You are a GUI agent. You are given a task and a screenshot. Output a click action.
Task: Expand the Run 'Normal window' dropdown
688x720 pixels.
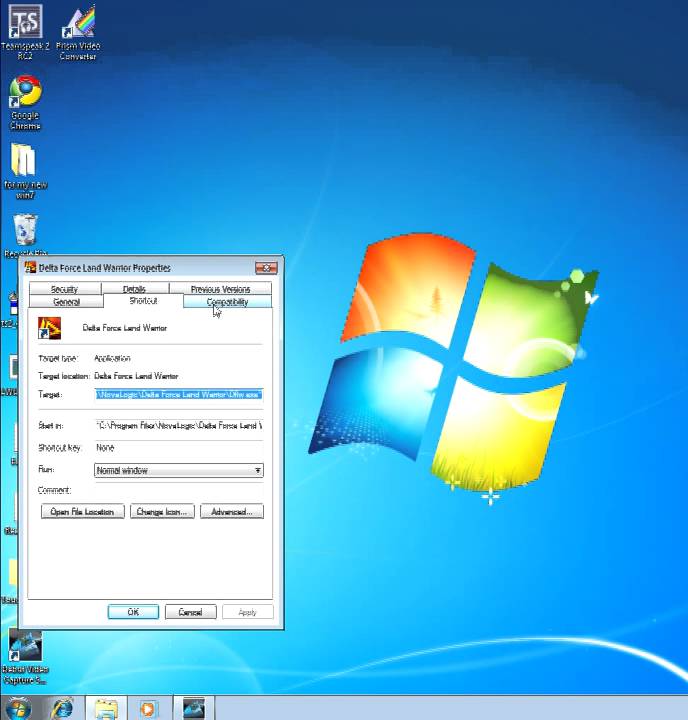point(179,470)
